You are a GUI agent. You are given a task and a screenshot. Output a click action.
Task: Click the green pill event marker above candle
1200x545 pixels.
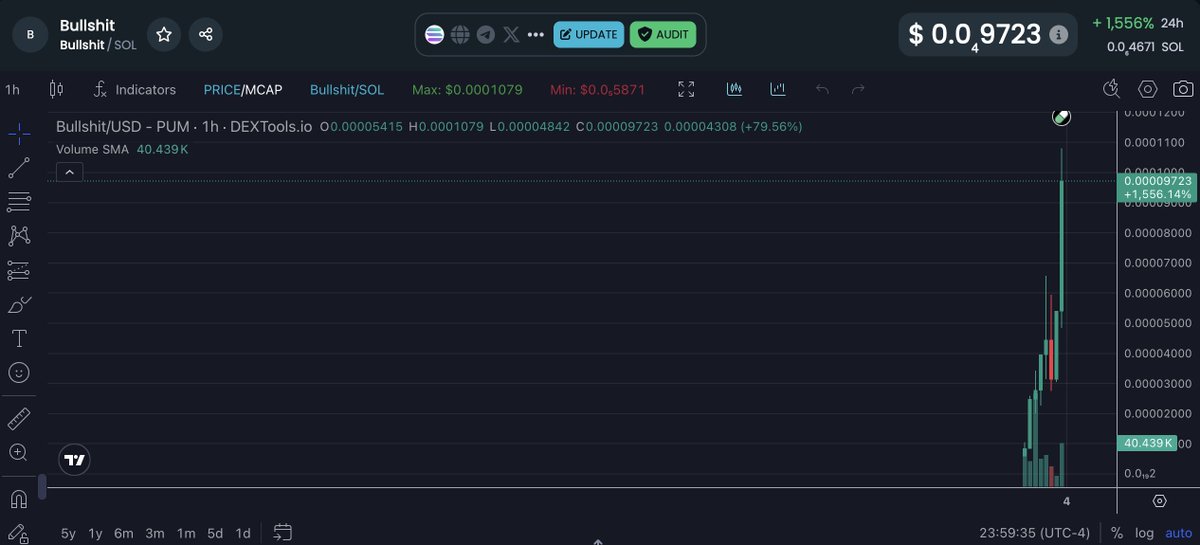(x=1062, y=117)
